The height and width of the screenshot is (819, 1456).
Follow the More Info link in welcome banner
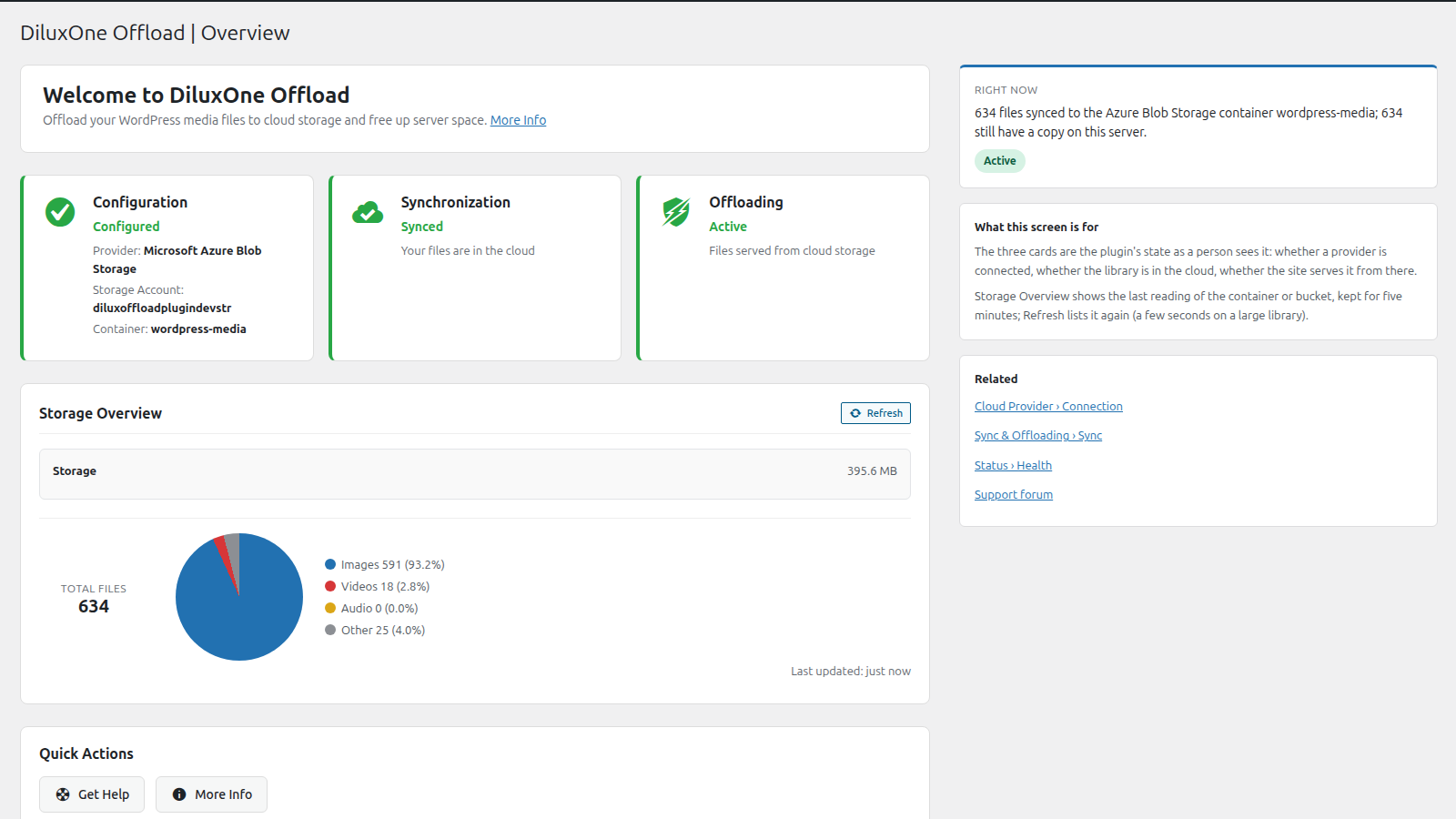point(518,120)
